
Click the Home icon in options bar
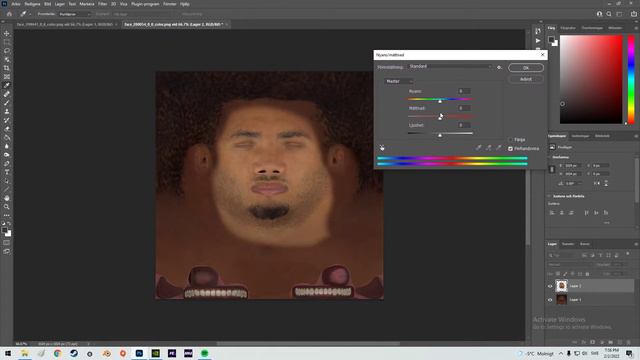tap(9, 14)
